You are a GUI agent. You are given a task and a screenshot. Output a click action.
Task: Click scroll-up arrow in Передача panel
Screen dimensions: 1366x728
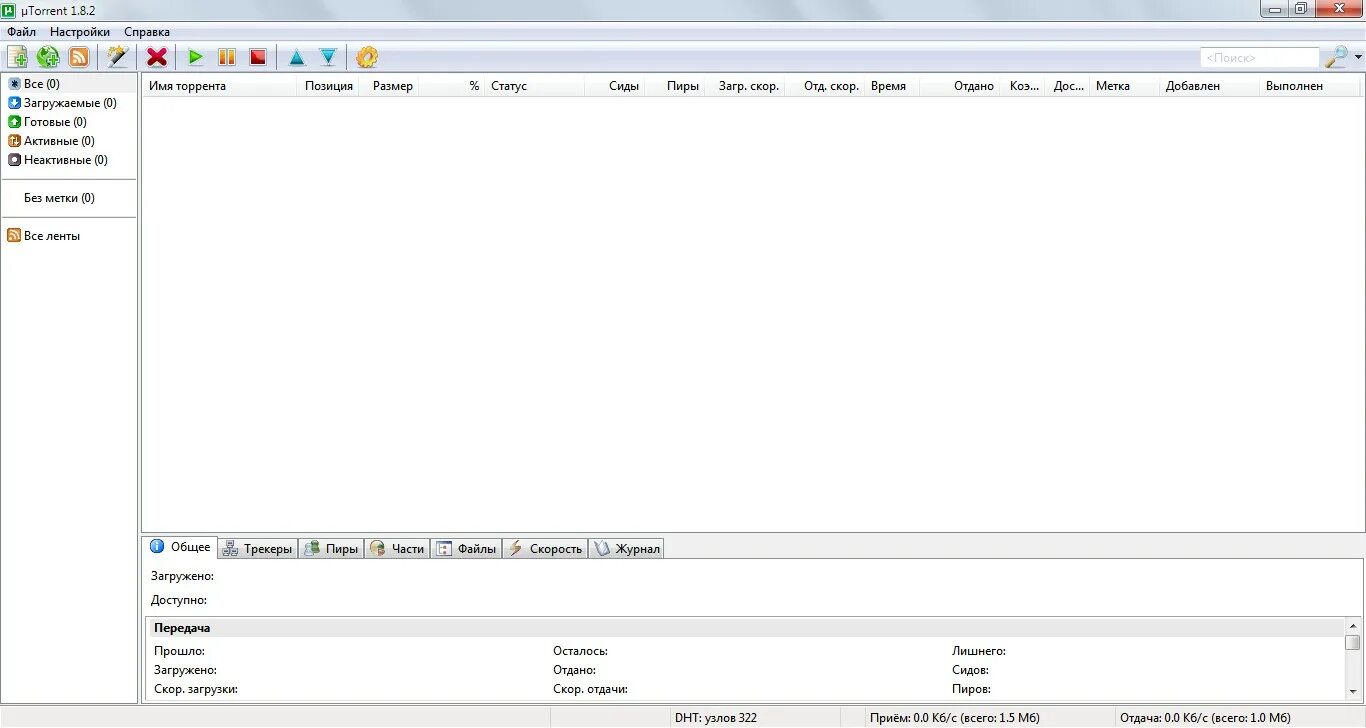[x=1353, y=626]
